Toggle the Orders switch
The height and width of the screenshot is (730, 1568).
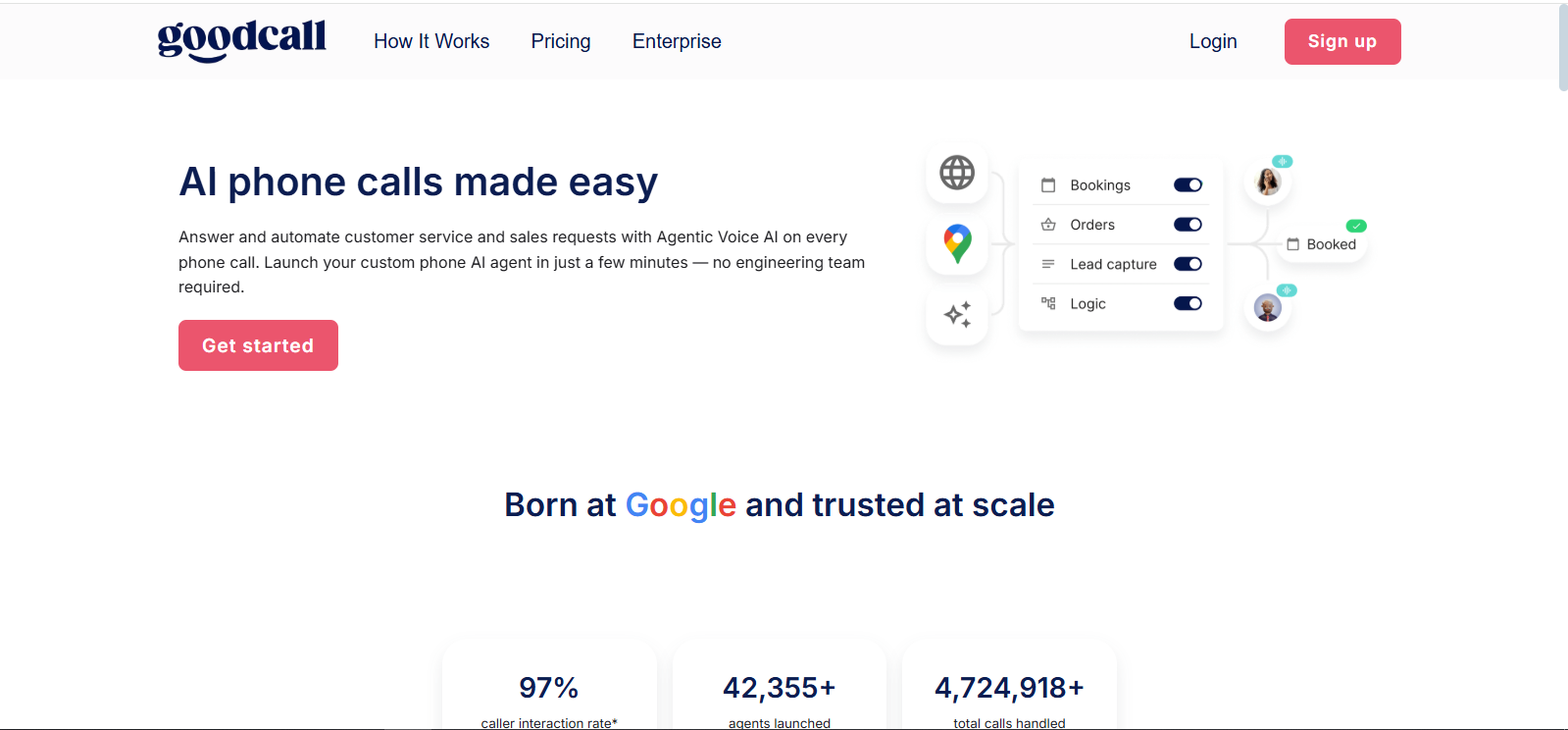click(x=1188, y=225)
